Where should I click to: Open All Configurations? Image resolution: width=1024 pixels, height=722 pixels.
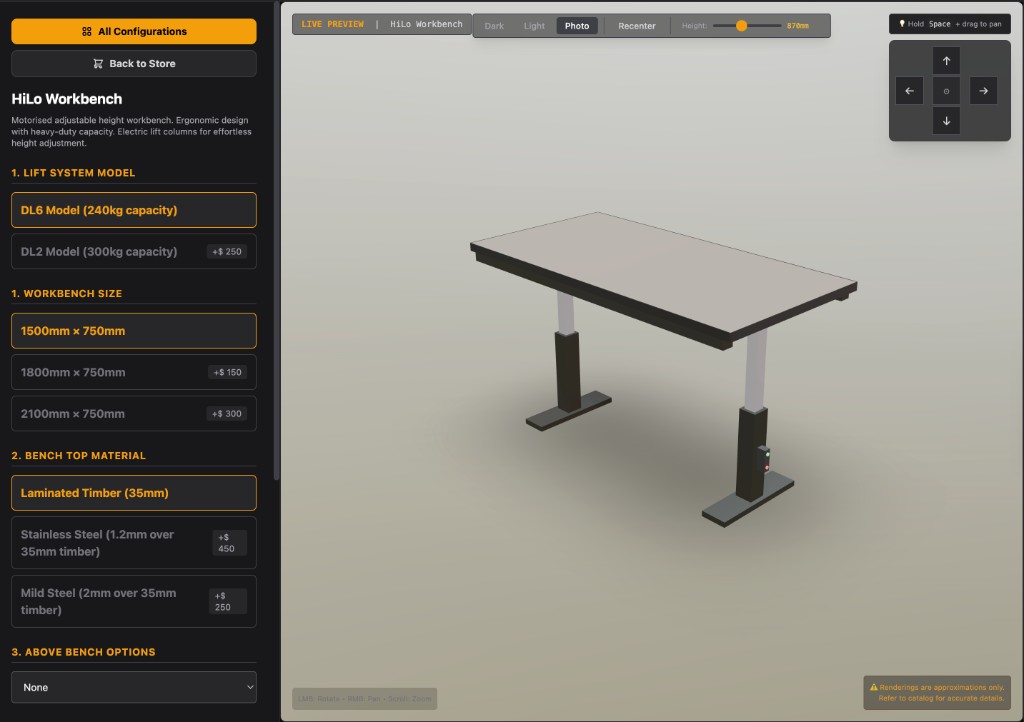(134, 31)
